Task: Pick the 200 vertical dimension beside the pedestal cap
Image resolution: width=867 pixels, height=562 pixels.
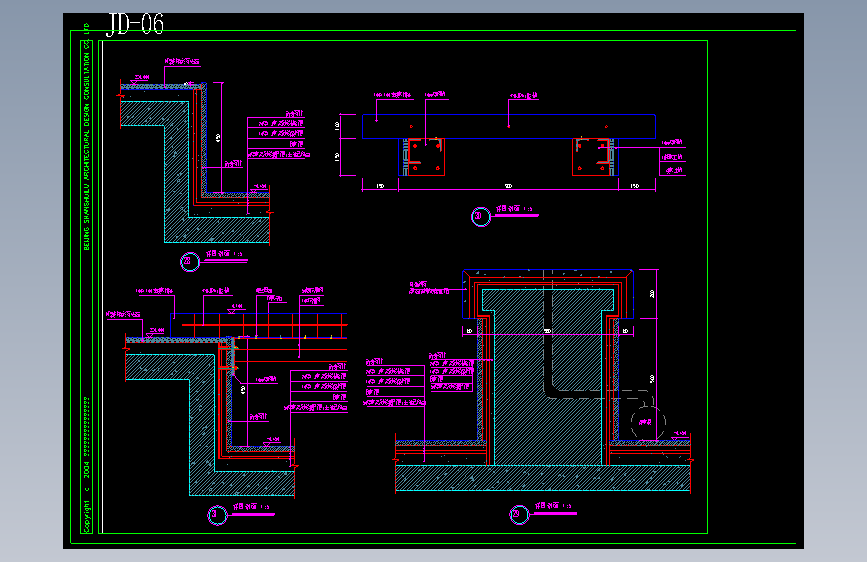Action: (x=652, y=294)
